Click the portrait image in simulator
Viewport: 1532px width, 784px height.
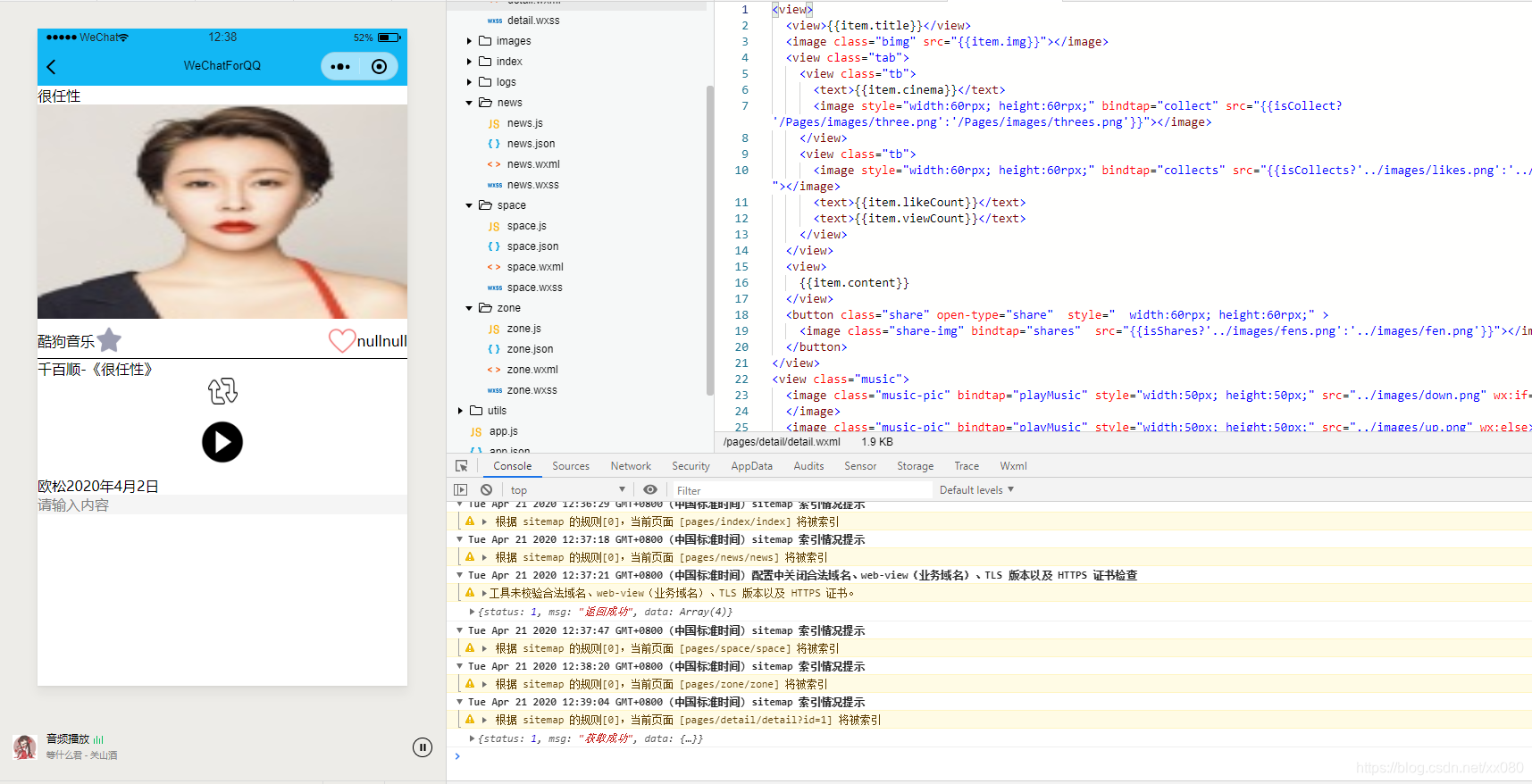pos(222,212)
